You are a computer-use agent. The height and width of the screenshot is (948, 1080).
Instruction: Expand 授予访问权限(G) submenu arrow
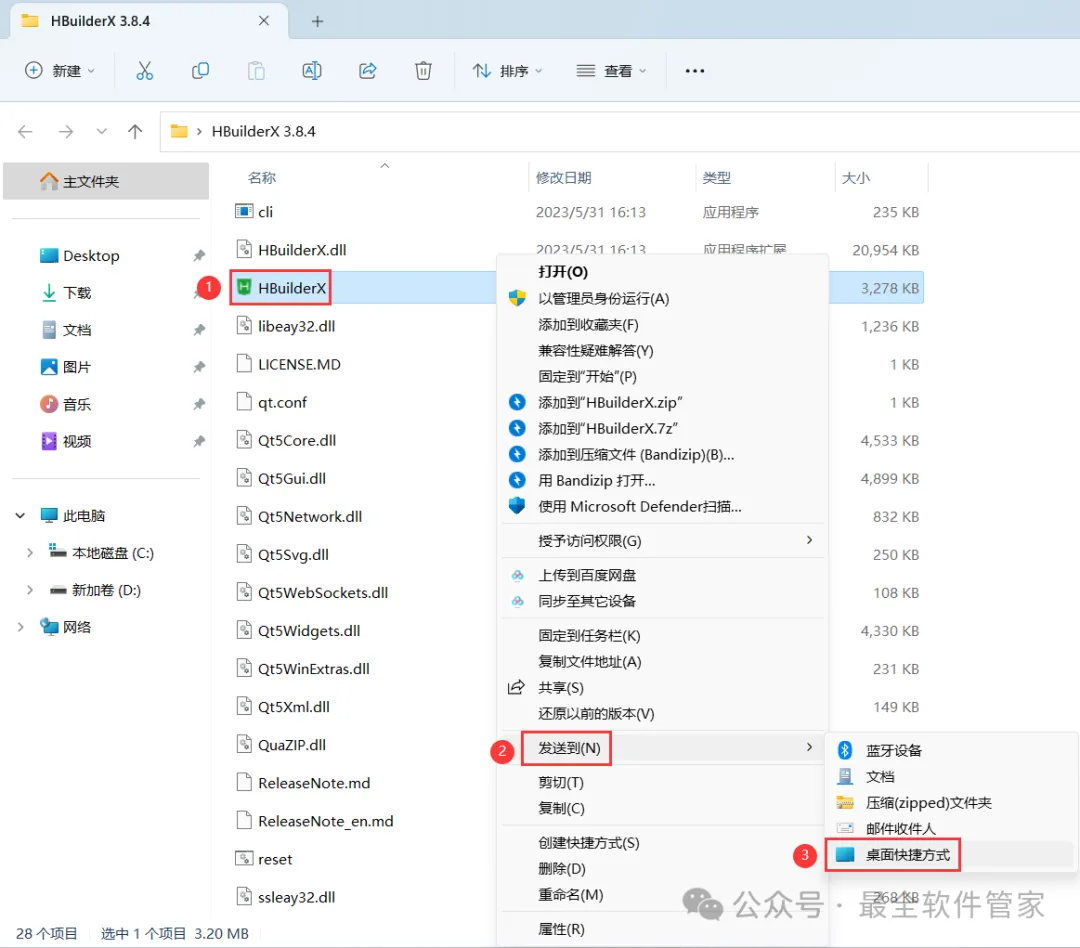click(x=809, y=540)
